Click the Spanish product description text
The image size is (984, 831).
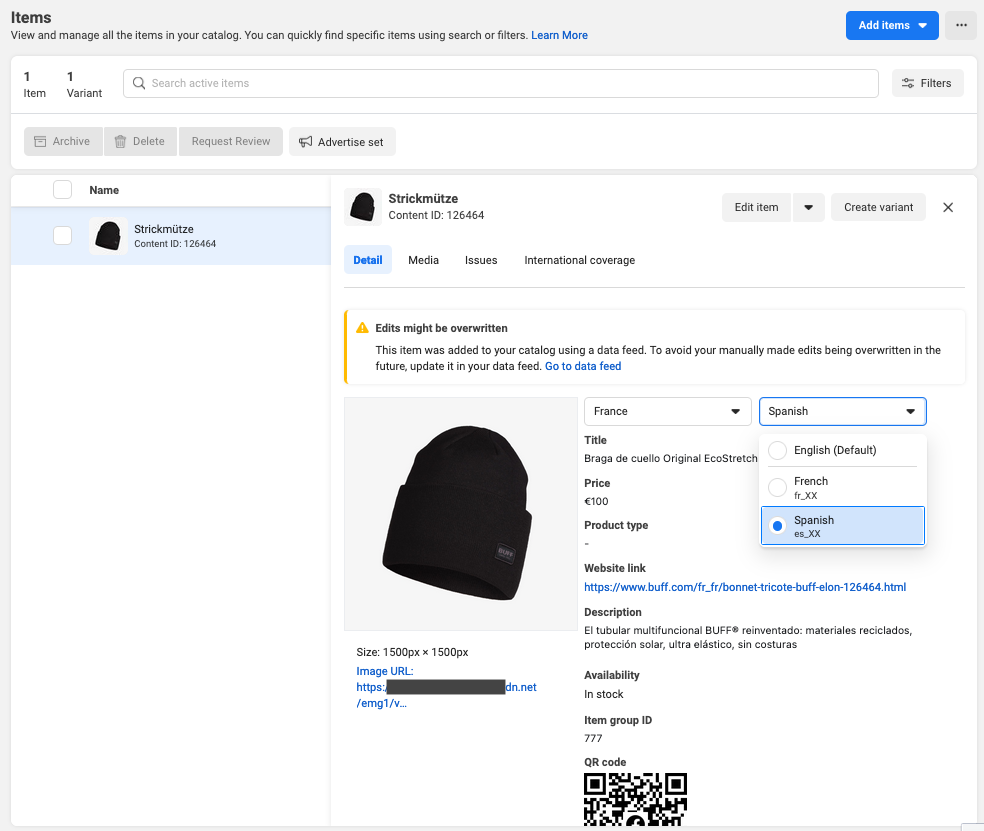(748, 637)
